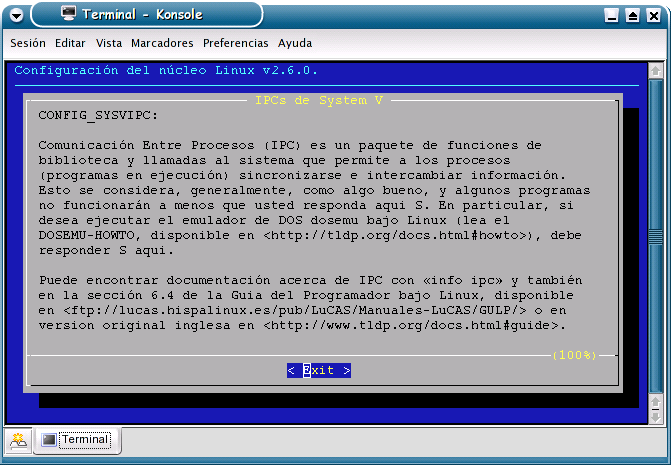
Task: Open the Ayuda menu
Action: (295, 43)
